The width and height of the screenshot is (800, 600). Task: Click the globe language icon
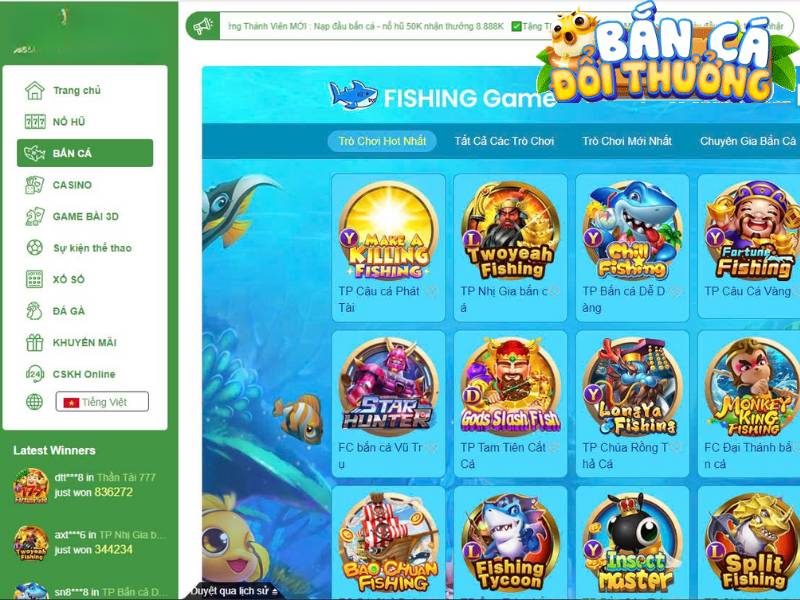pyautogui.click(x=35, y=402)
